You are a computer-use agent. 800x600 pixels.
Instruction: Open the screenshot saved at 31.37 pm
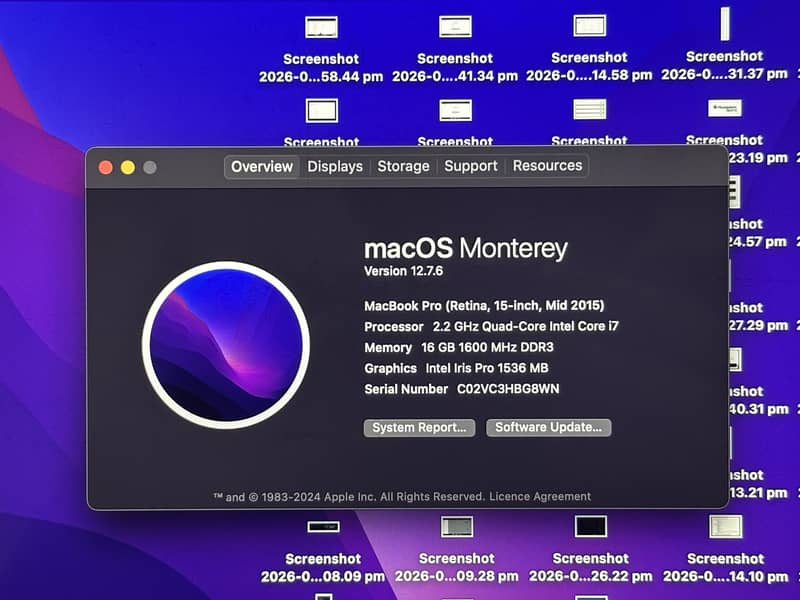pos(724,25)
